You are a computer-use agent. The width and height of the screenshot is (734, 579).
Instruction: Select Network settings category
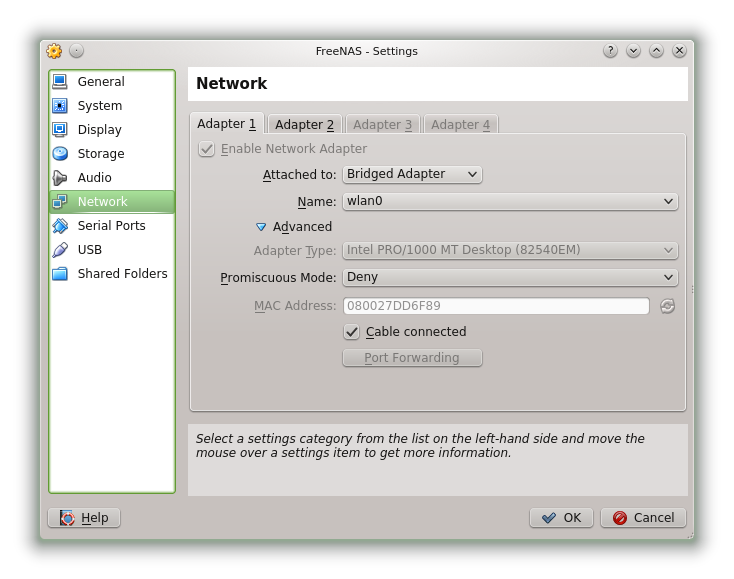(x=112, y=201)
